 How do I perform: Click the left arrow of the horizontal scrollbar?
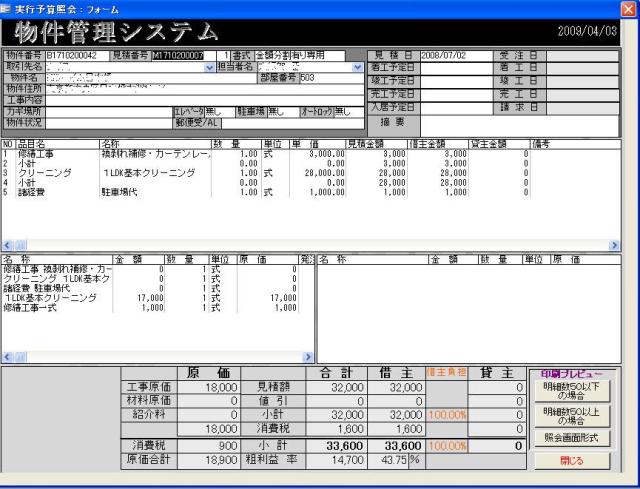(x=9, y=245)
